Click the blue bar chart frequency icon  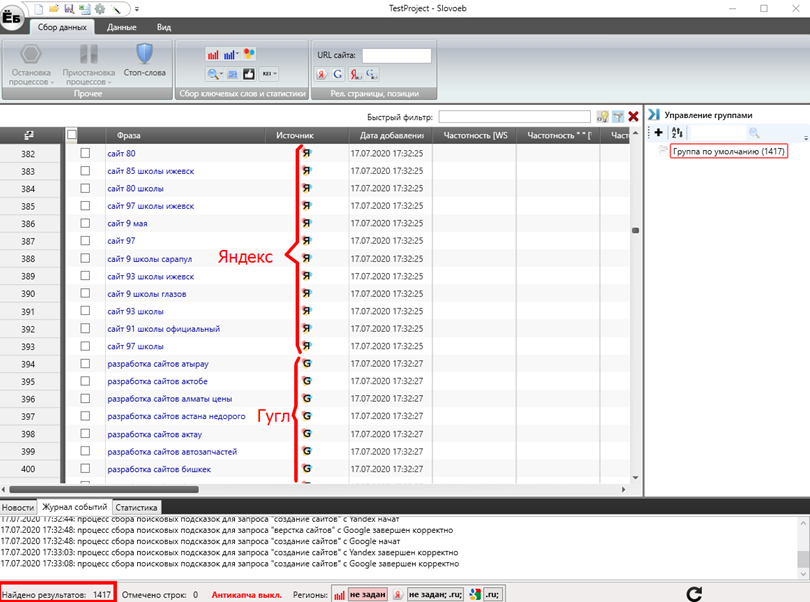pos(231,54)
